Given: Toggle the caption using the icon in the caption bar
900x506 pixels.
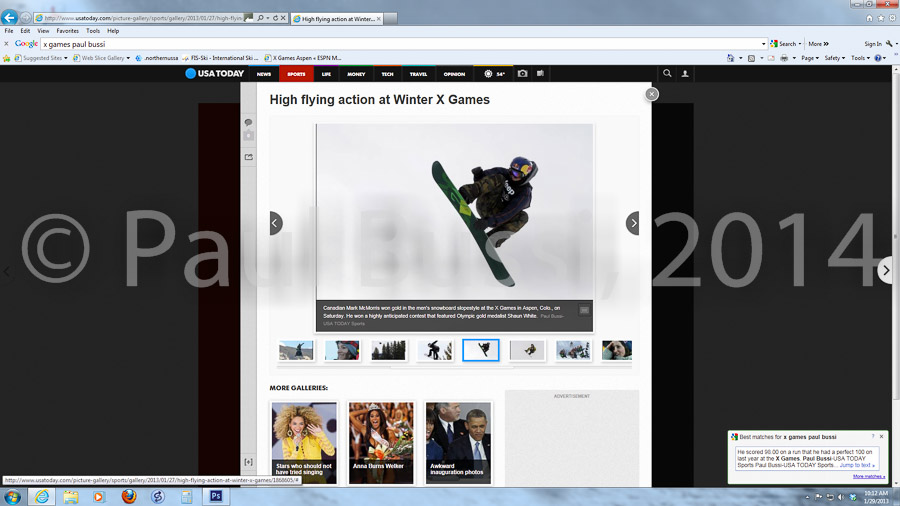Looking at the screenshot, I should pyautogui.click(x=584, y=310).
